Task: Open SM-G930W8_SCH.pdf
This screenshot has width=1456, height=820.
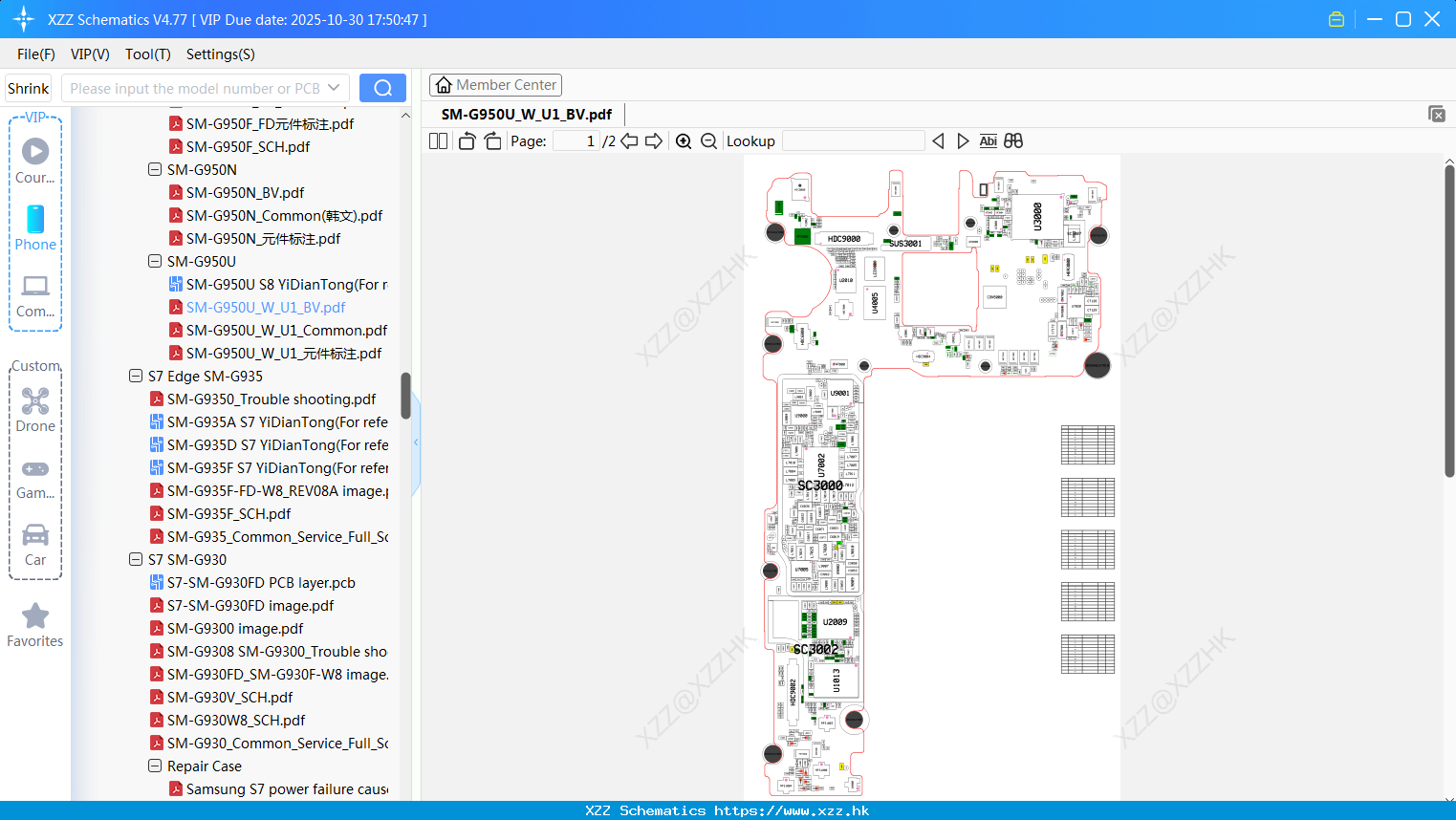Action: (236, 720)
